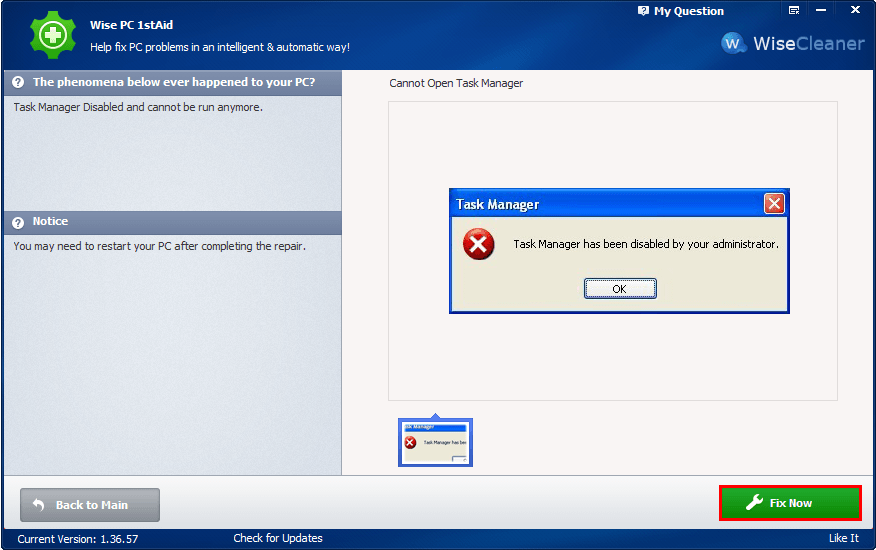Viewport: 876px width, 550px height.
Task: Click the Like It link
Action: (x=843, y=539)
